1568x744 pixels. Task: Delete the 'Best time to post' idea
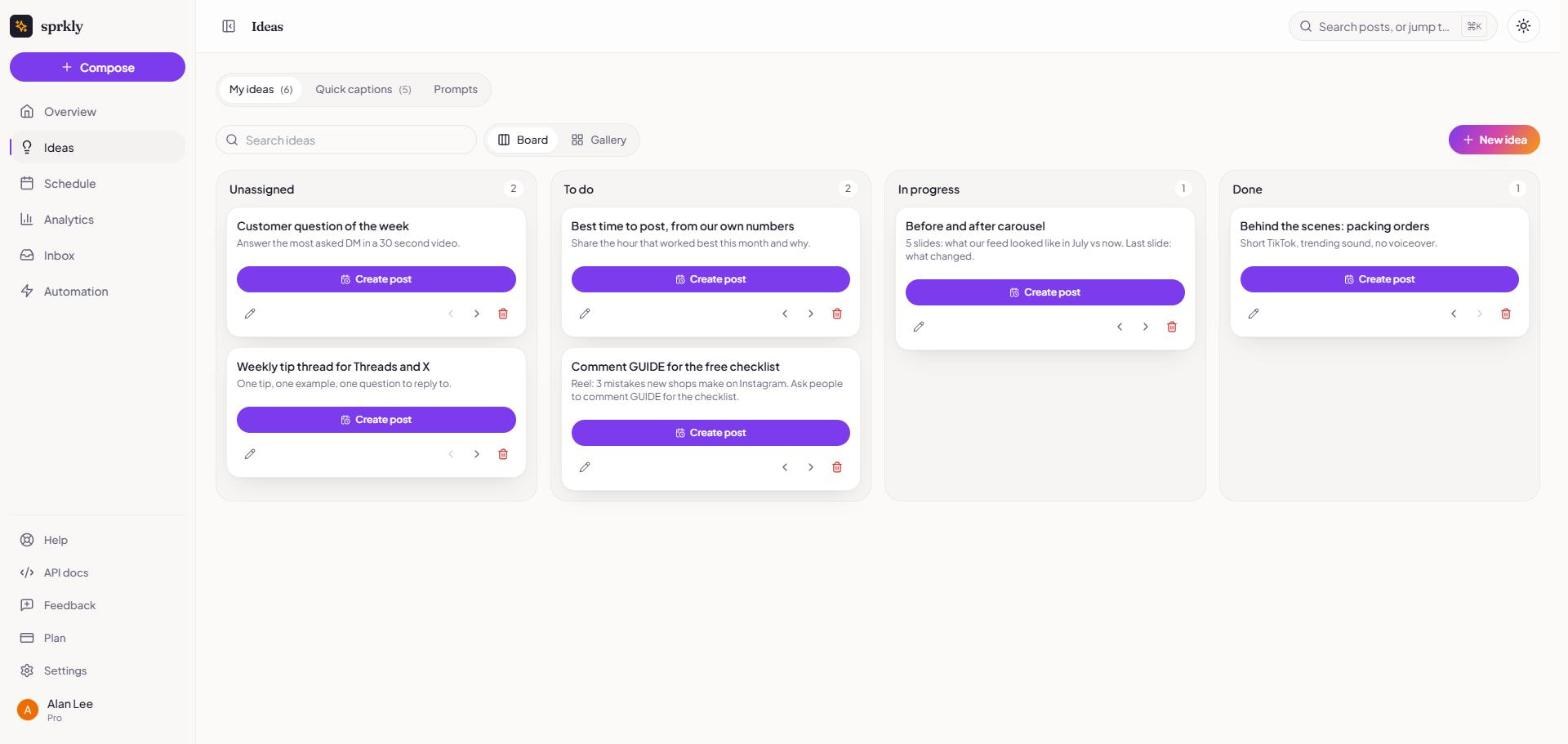(x=837, y=314)
